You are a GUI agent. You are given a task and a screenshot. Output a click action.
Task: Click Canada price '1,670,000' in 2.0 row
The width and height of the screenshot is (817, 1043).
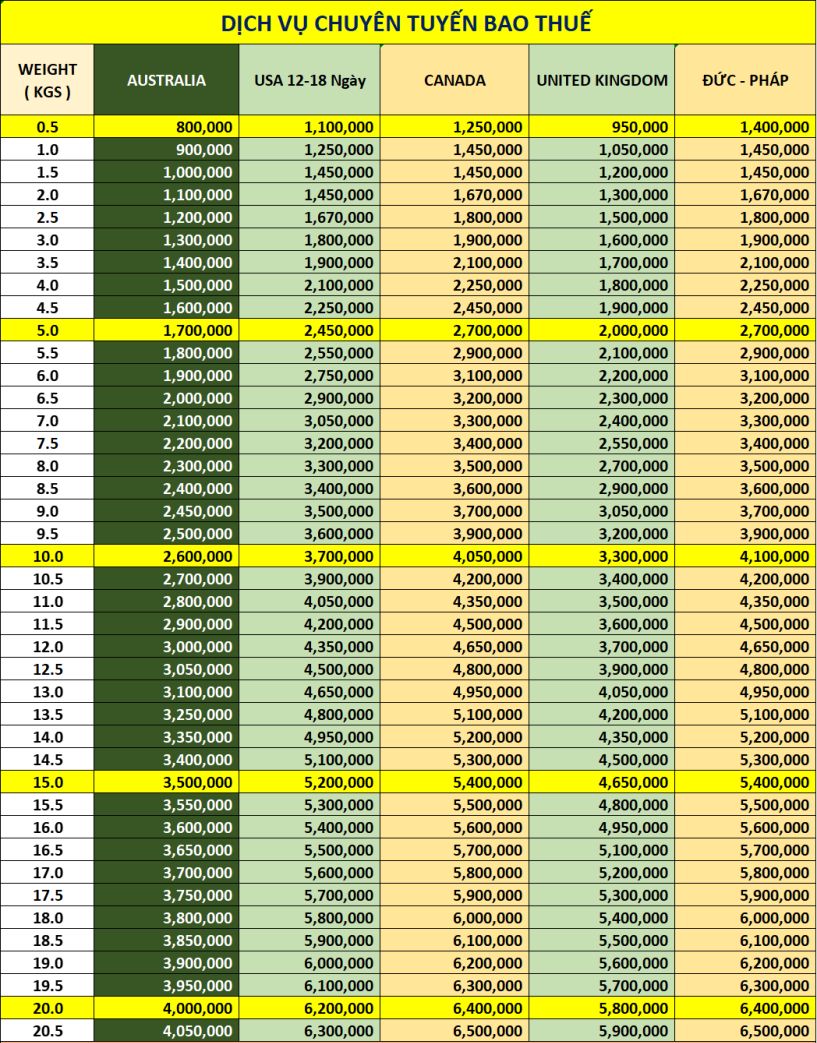(x=455, y=194)
